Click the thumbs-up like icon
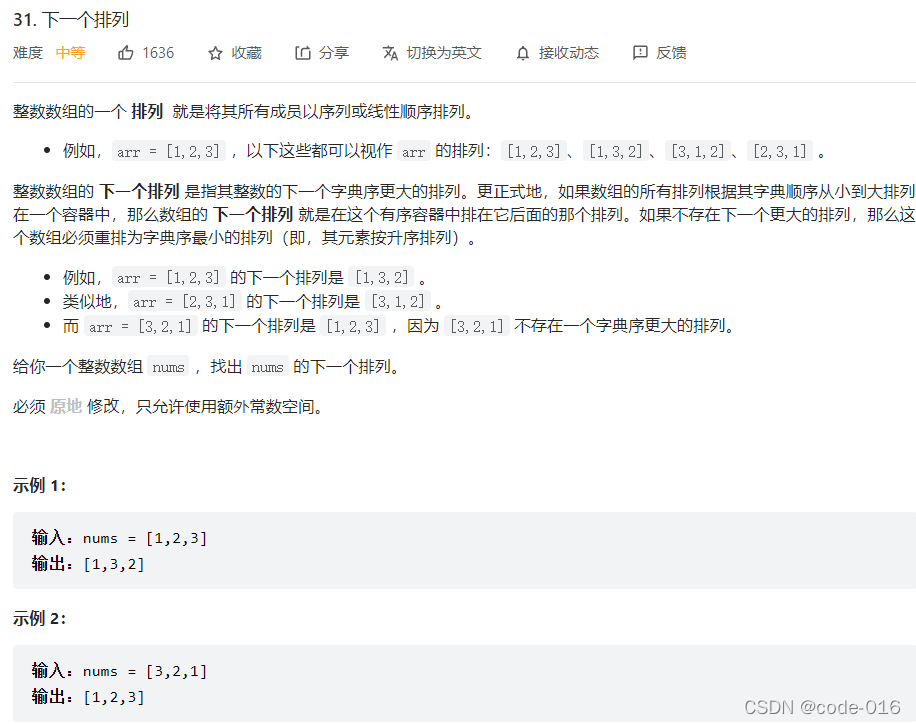Screen dimensions: 916x724 click(126, 53)
